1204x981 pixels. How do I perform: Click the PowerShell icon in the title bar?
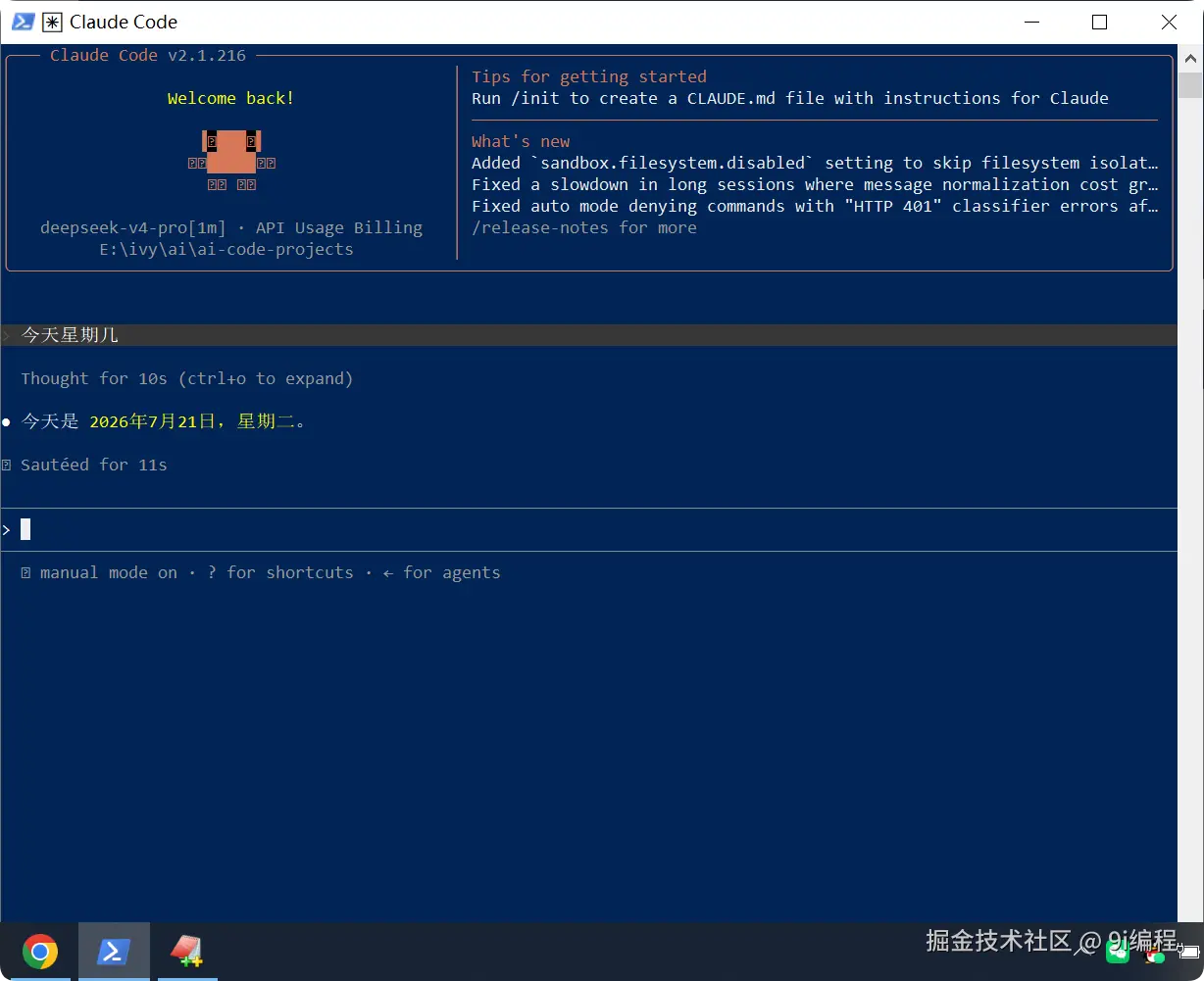click(24, 22)
